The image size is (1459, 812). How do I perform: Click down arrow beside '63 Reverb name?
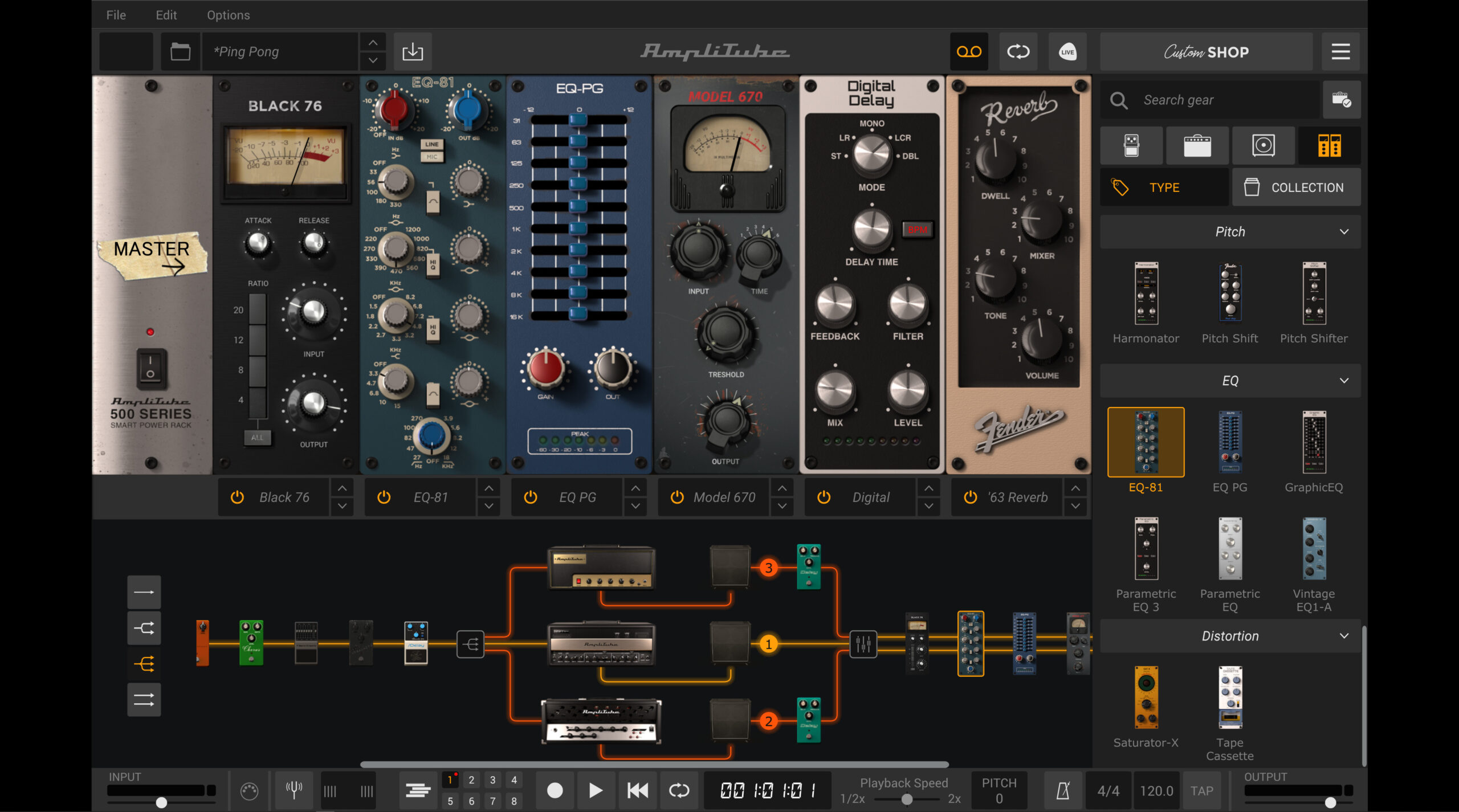pyautogui.click(x=1075, y=506)
